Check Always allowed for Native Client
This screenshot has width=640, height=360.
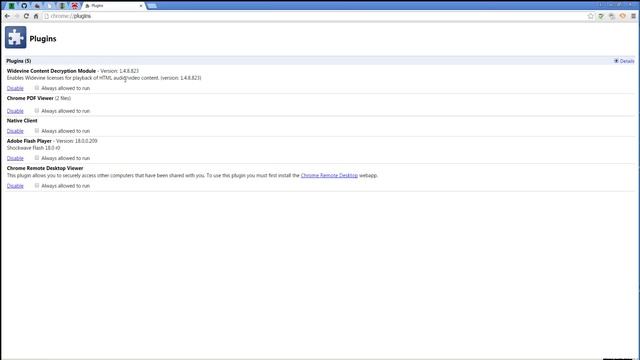point(37,131)
